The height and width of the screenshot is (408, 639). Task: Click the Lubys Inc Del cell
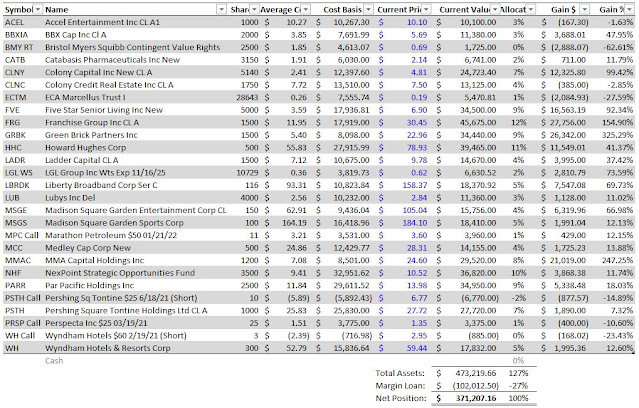[x=70, y=198]
